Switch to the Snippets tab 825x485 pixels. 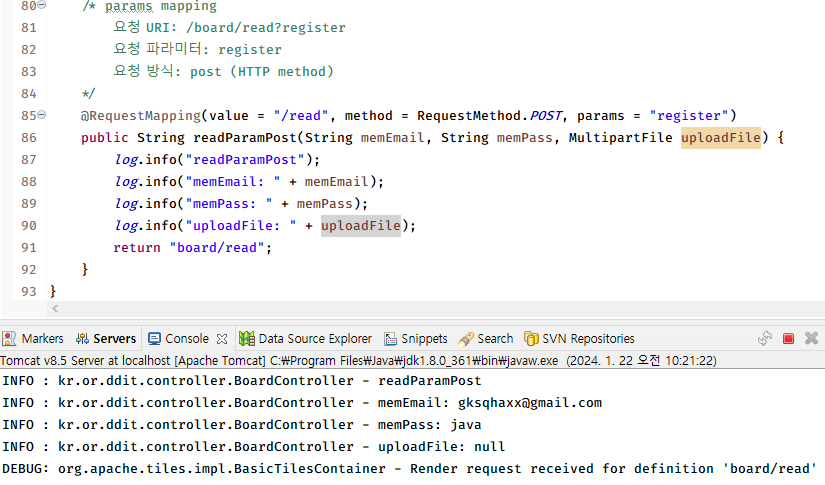point(416,339)
